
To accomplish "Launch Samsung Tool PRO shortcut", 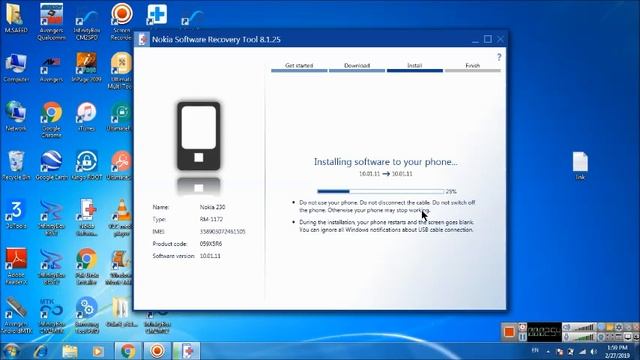I will click(87, 316).
